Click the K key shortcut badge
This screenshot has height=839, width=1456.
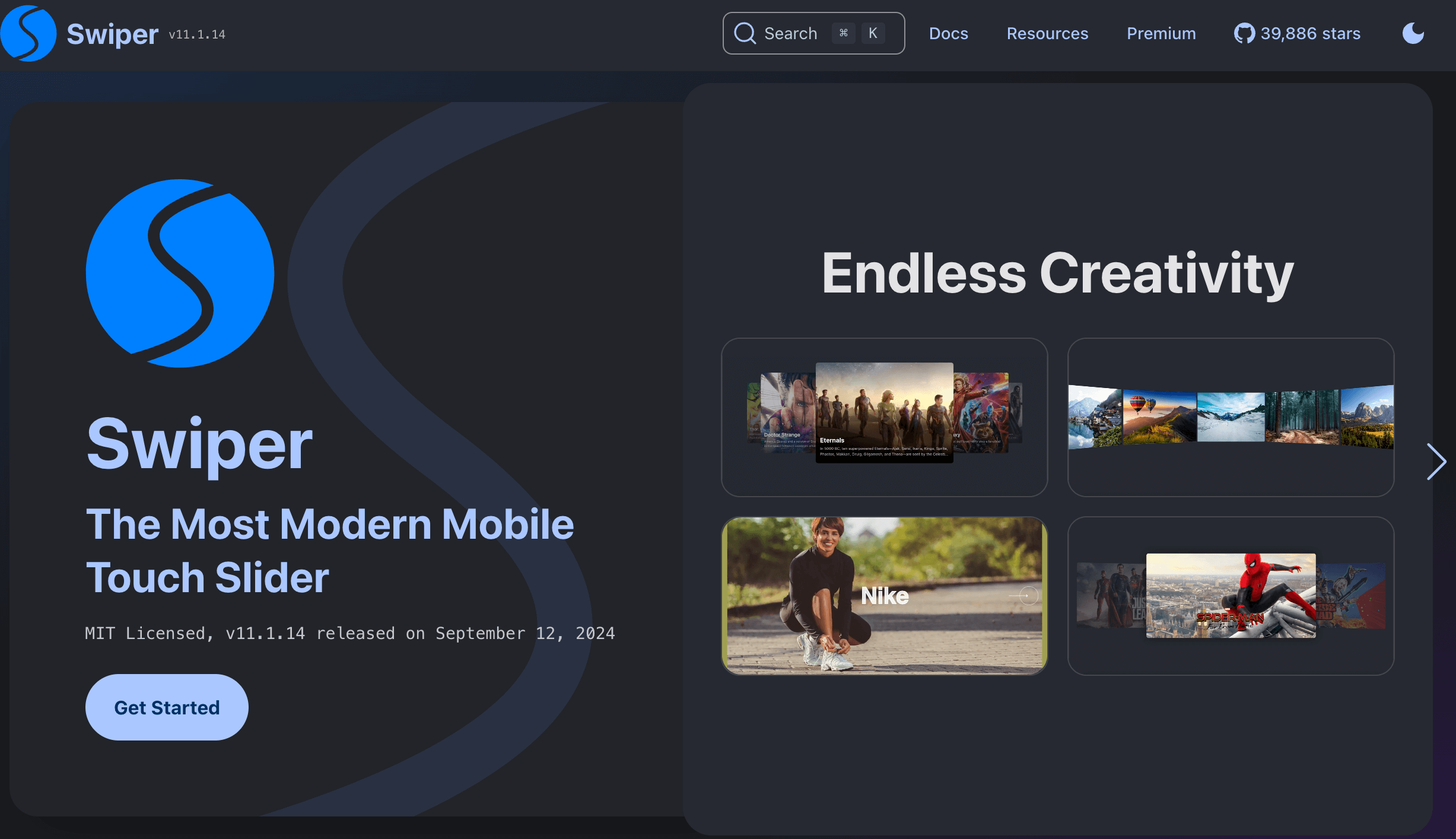[x=873, y=33]
